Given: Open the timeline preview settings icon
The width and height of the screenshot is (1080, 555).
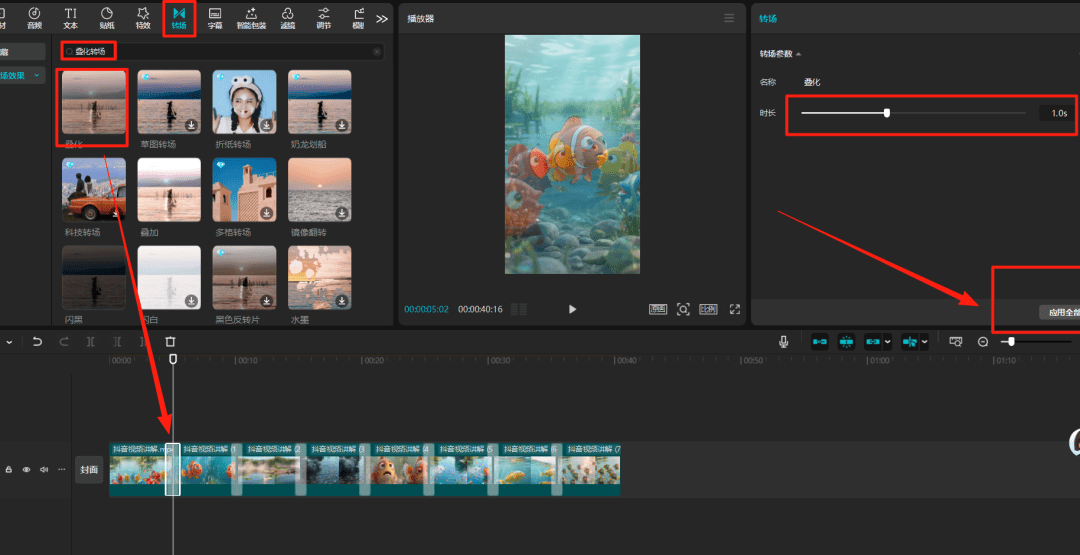Looking at the screenshot, I should (x=955, y=341).
